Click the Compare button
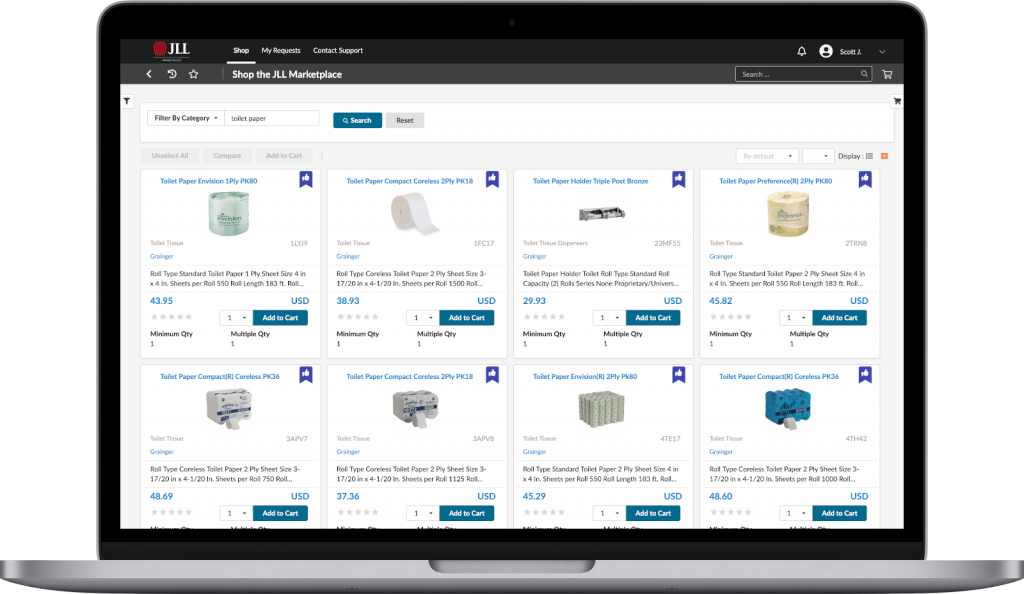The width and height of the screenshot is (1024, 594). [227, 156]
